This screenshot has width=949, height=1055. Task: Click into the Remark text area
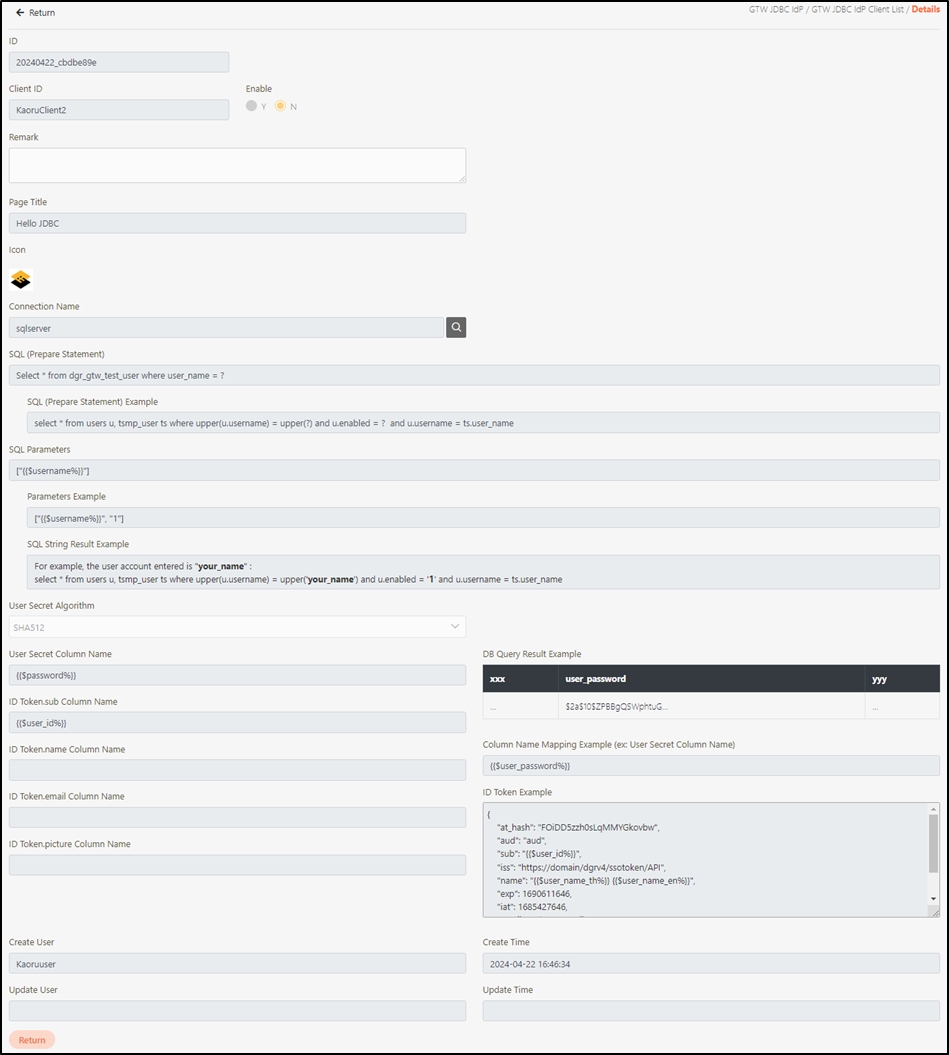click(x=237, y=165)
